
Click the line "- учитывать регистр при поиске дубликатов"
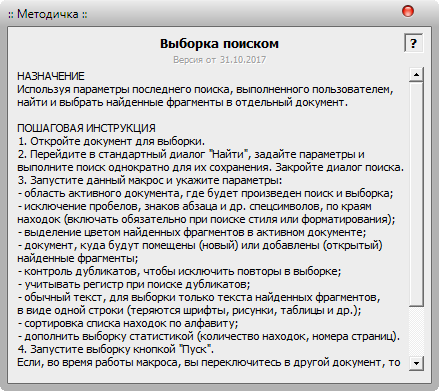coord(134,284)
